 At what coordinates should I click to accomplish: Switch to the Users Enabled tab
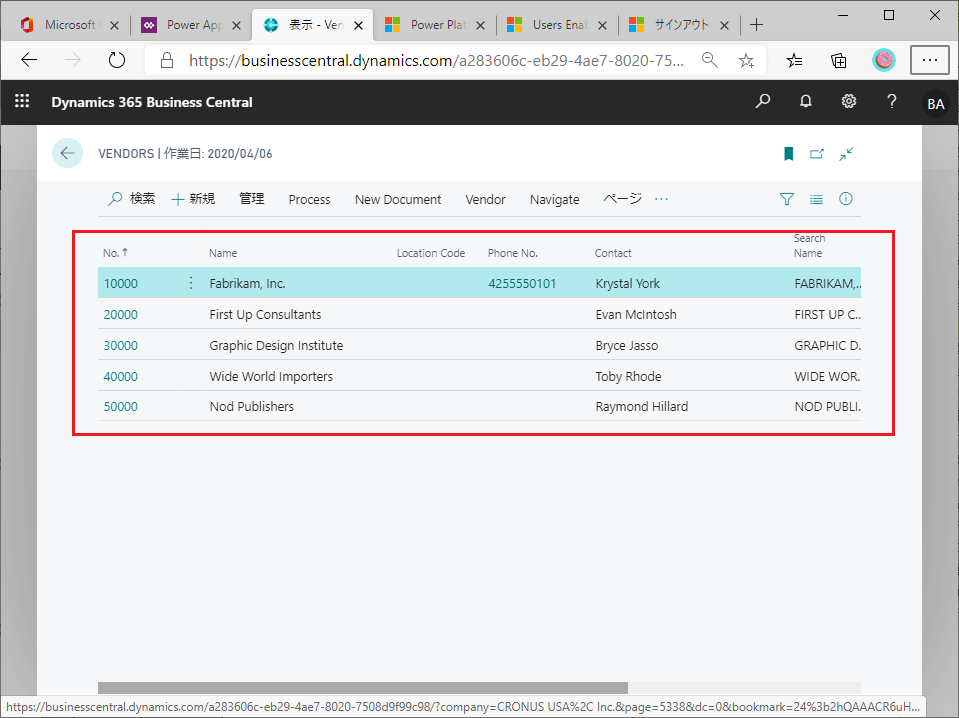pyautogui.click(x=556, y=25)
